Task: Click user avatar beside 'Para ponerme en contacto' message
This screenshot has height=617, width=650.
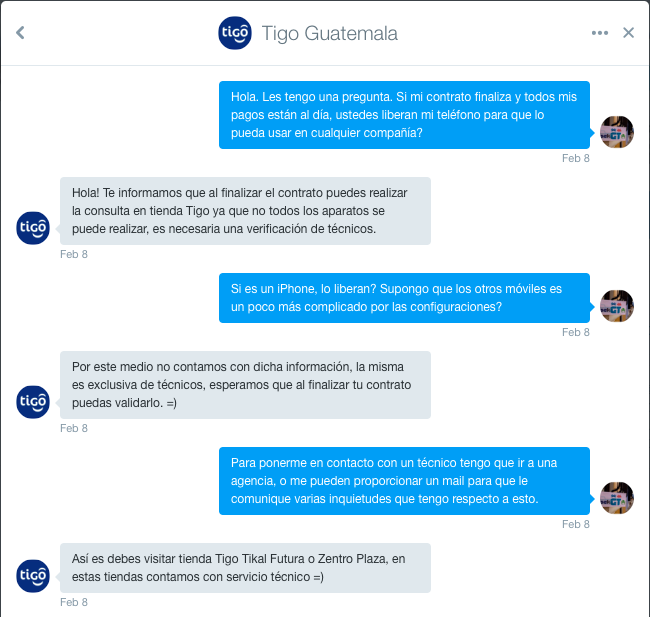Action: tap(617, 498)
